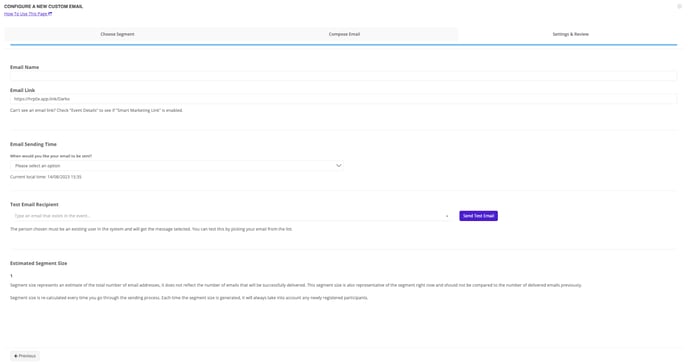Open the email sending time dropdown
This screenshot has width=688, height=362.
[x=177, y=166]
